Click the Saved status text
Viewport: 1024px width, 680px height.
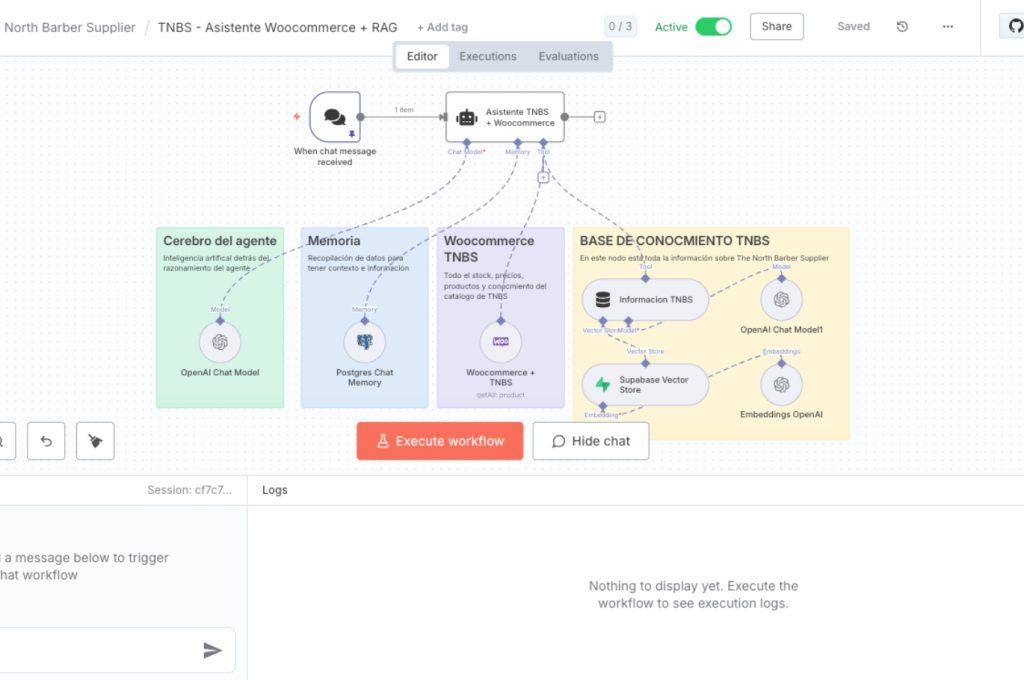point(854,27)
